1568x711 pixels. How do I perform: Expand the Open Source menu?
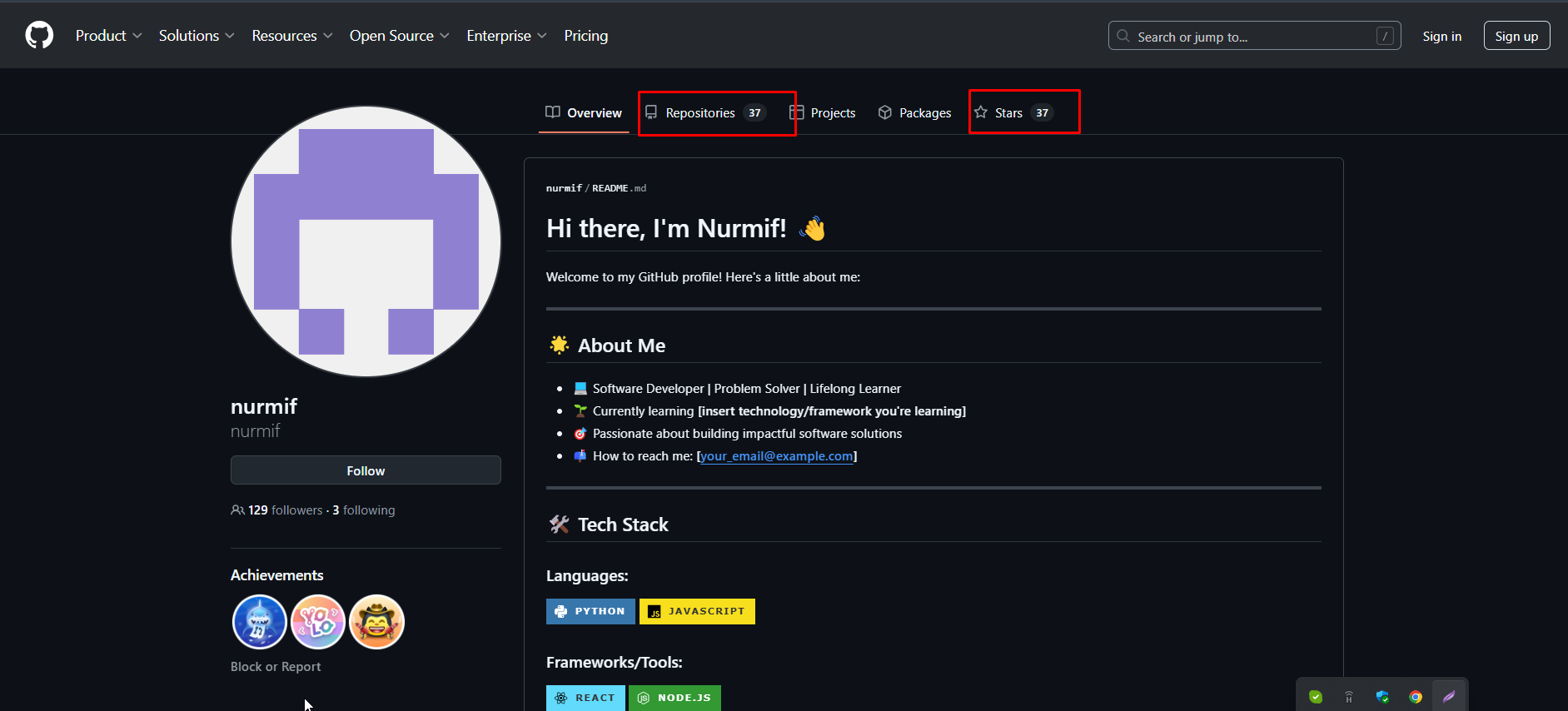(x=400, y=36)
